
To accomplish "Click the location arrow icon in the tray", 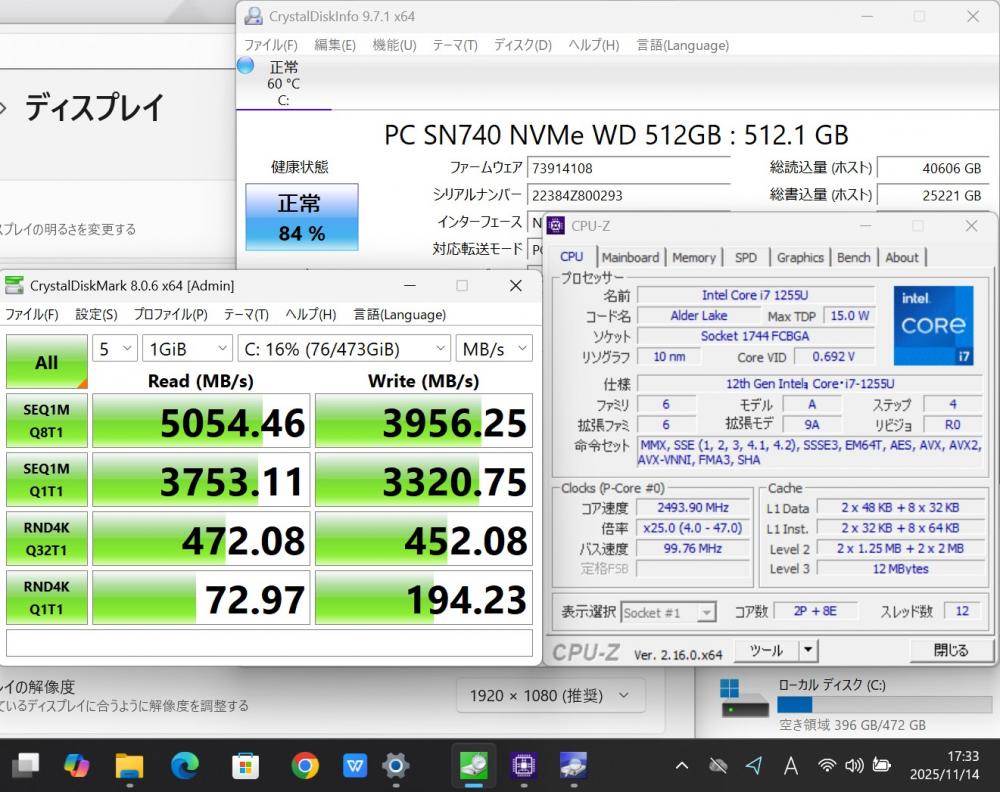I will tap(754, 765).
